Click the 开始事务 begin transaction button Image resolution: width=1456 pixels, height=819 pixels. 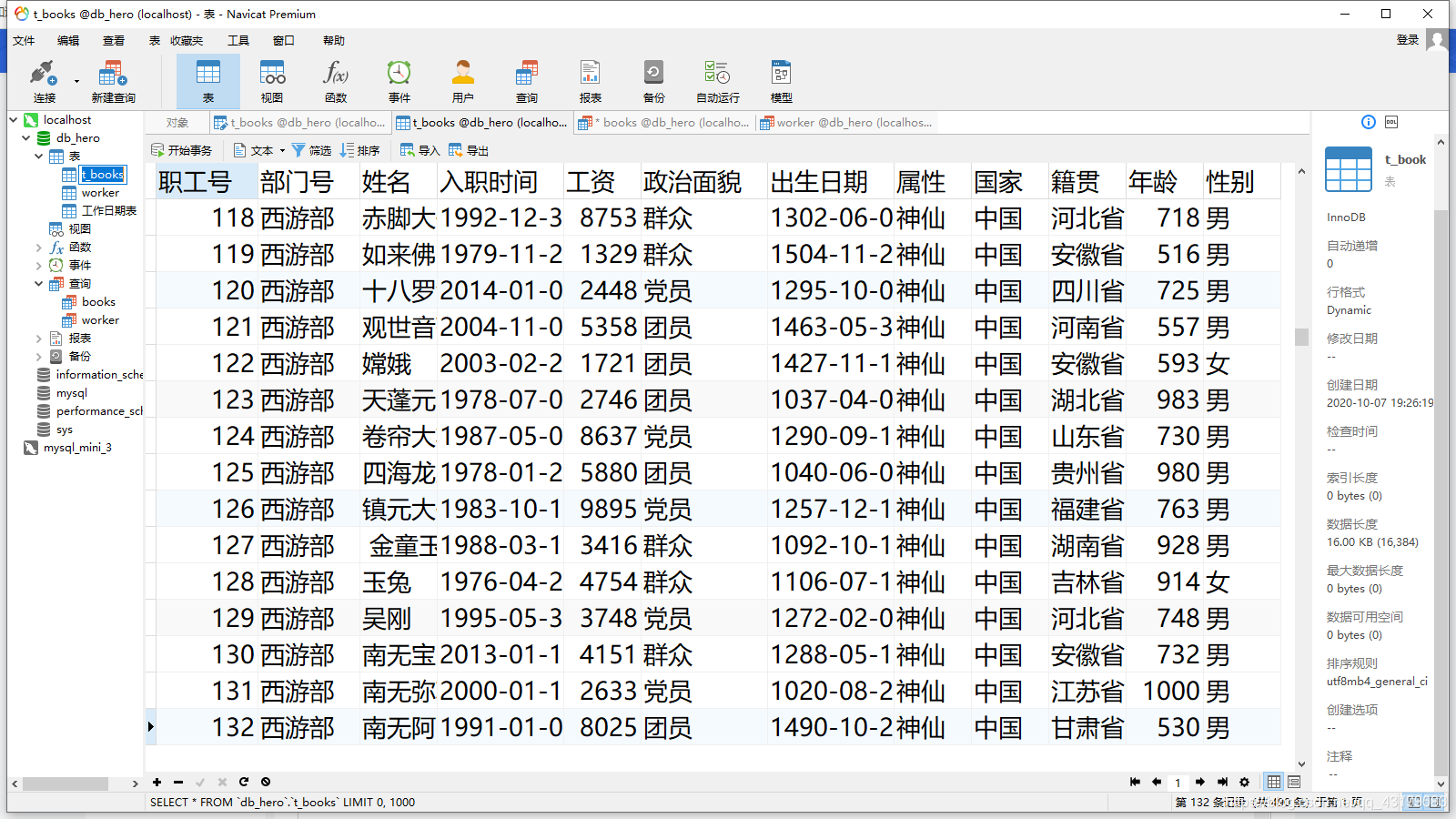(x=182, y=150)
